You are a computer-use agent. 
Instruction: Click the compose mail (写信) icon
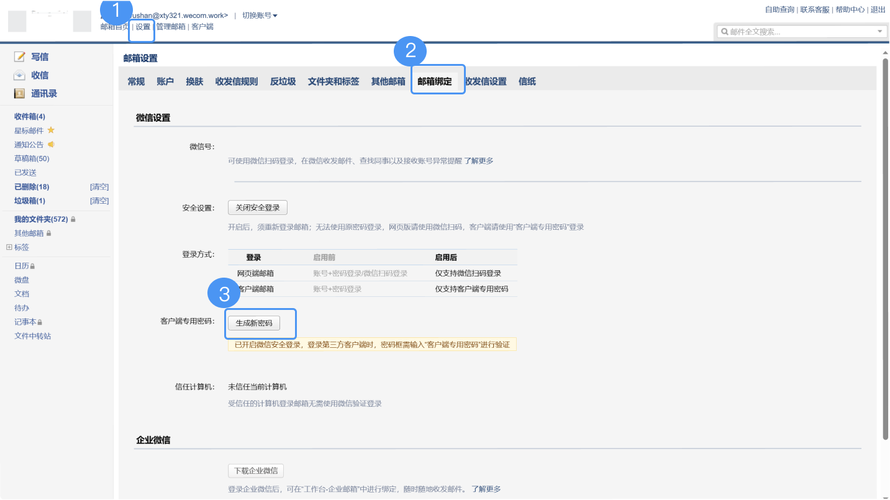(x=19, y=57)
